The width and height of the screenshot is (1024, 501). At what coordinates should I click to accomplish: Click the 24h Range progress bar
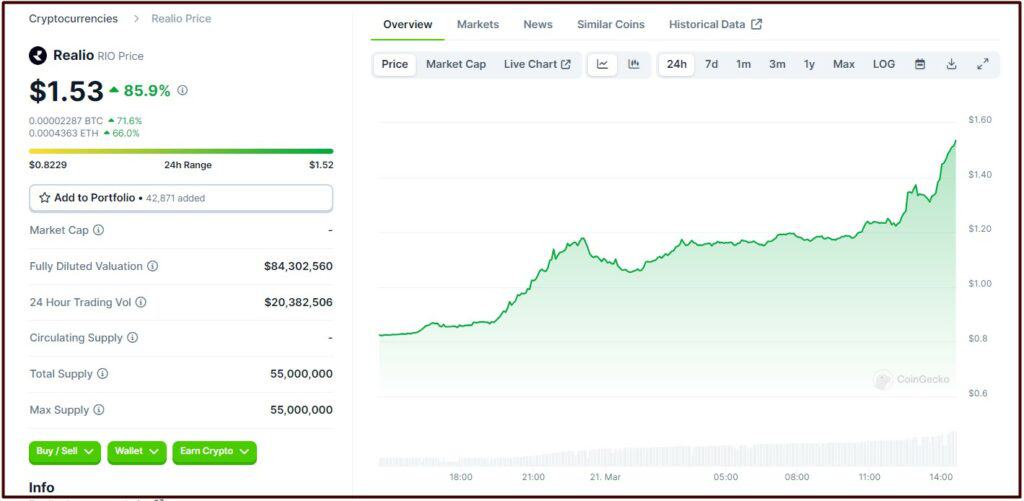[181, 151]
